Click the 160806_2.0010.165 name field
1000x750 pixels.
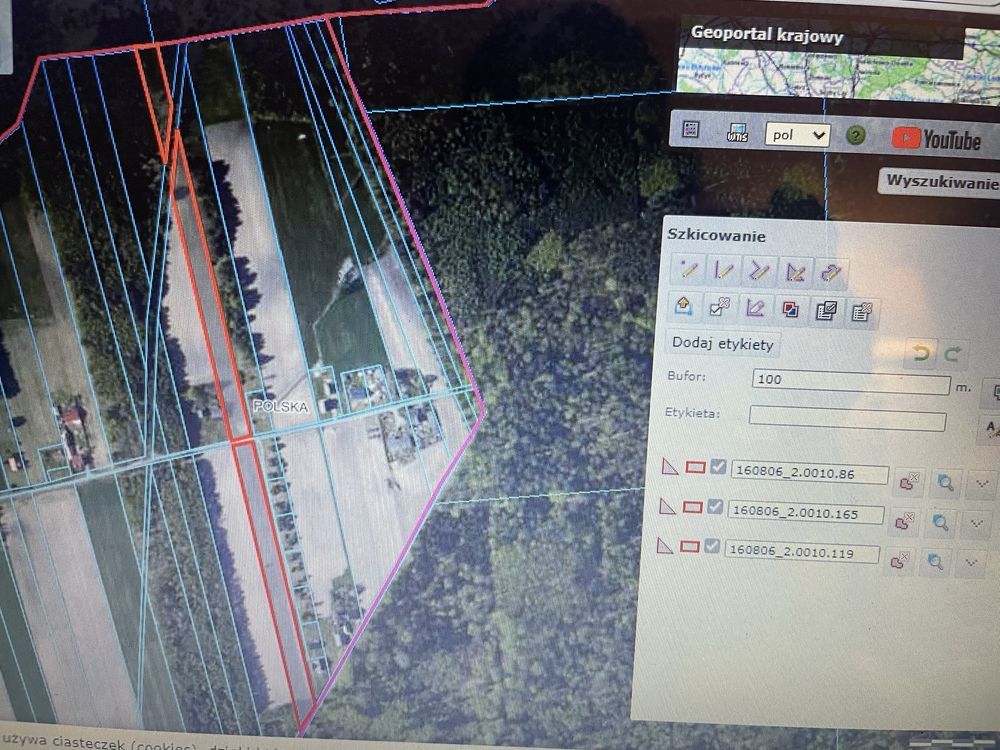pyautogui.click(x=805, y=512)
